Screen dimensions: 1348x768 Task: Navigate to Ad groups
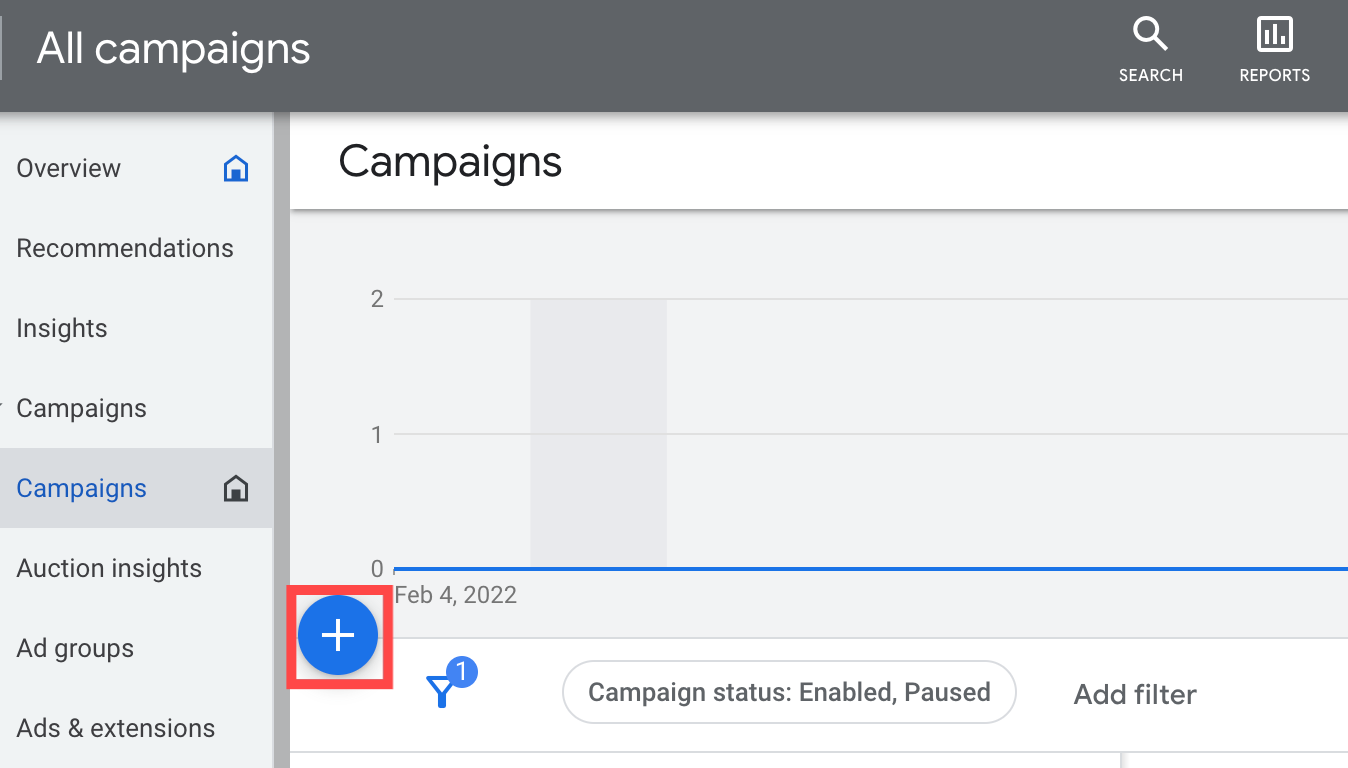coord(75,648)
